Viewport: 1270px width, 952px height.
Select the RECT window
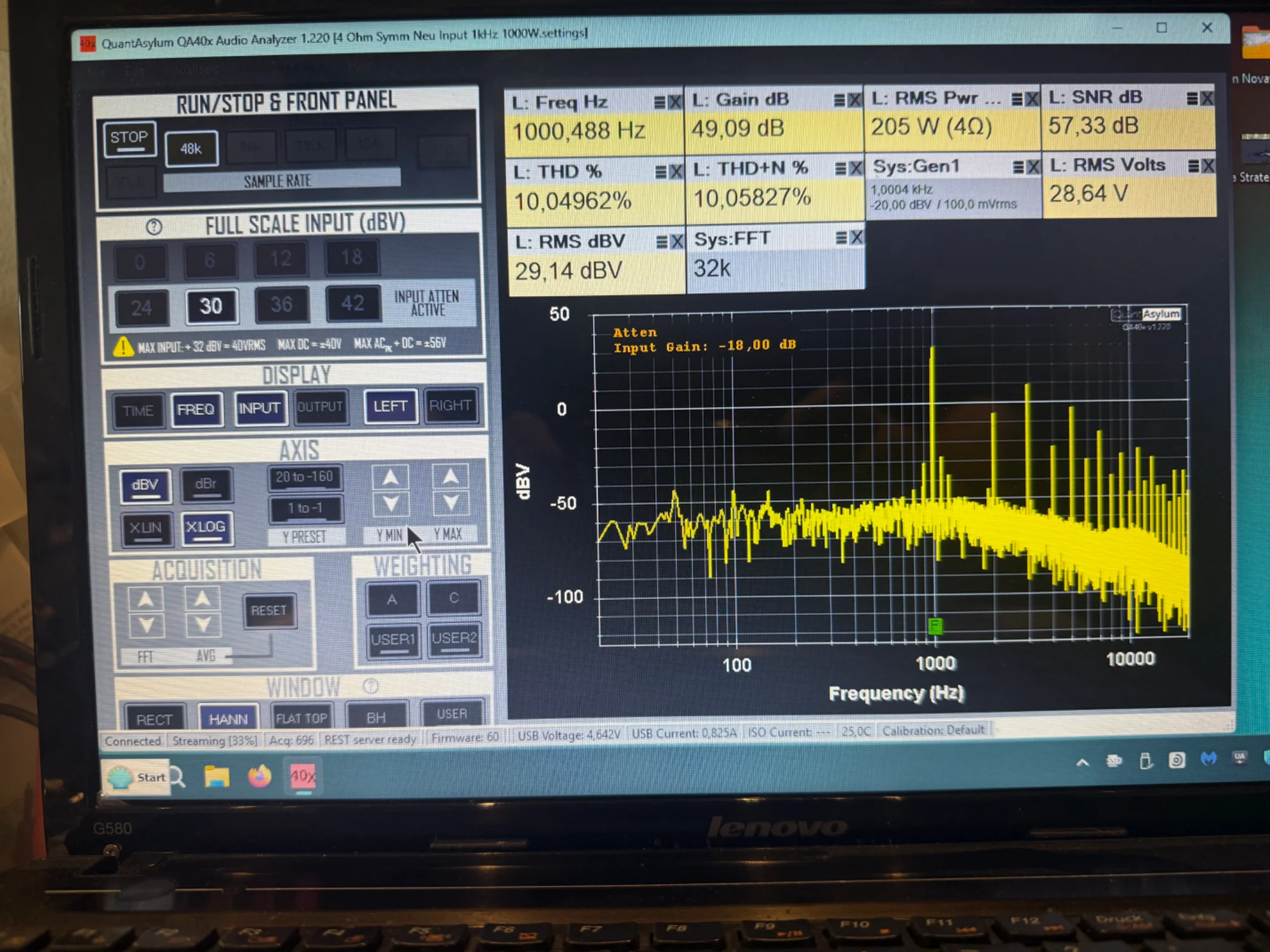[154, 718]
